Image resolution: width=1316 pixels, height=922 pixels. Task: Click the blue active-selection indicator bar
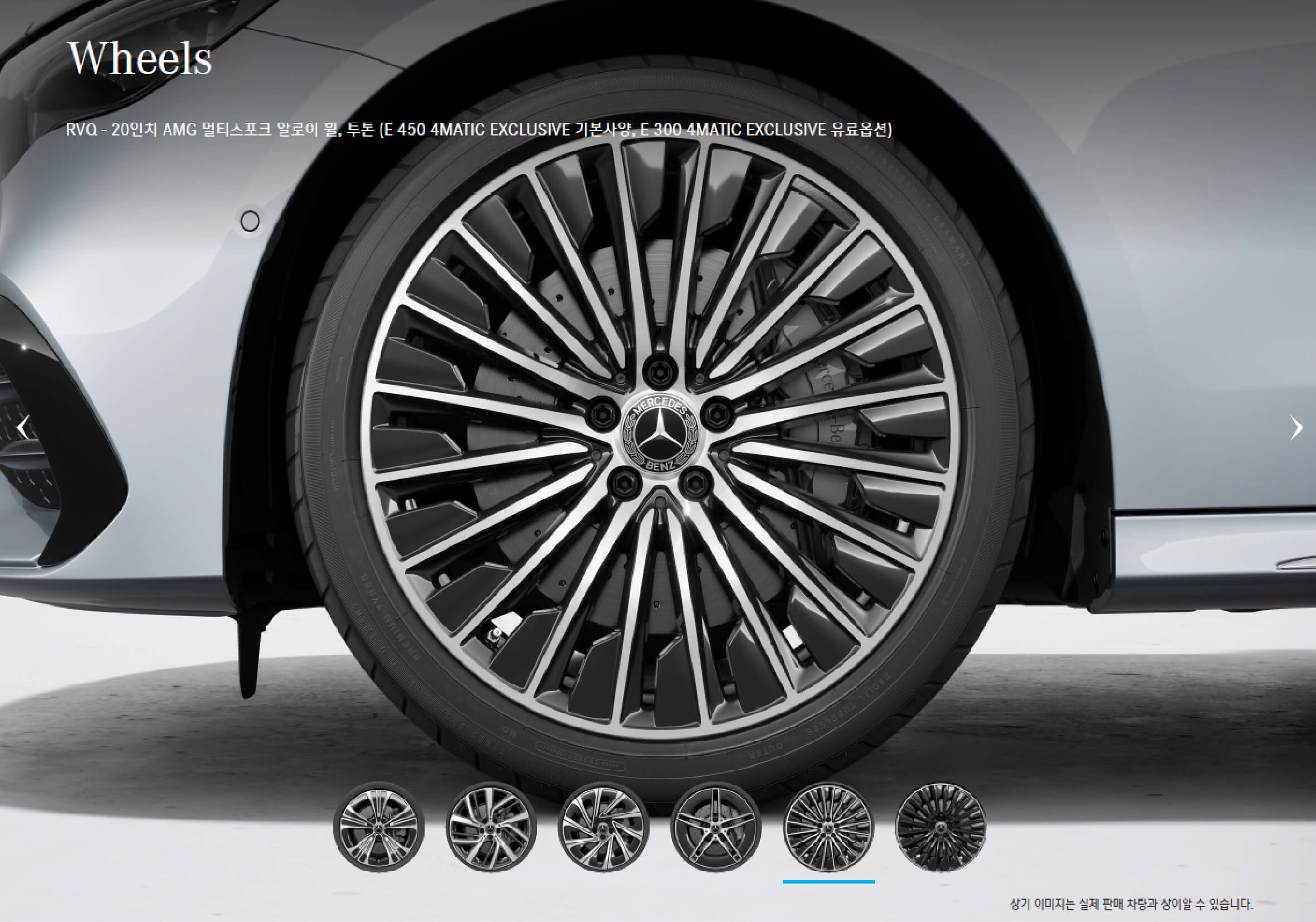pyautogui.click(x=828, y=881)
